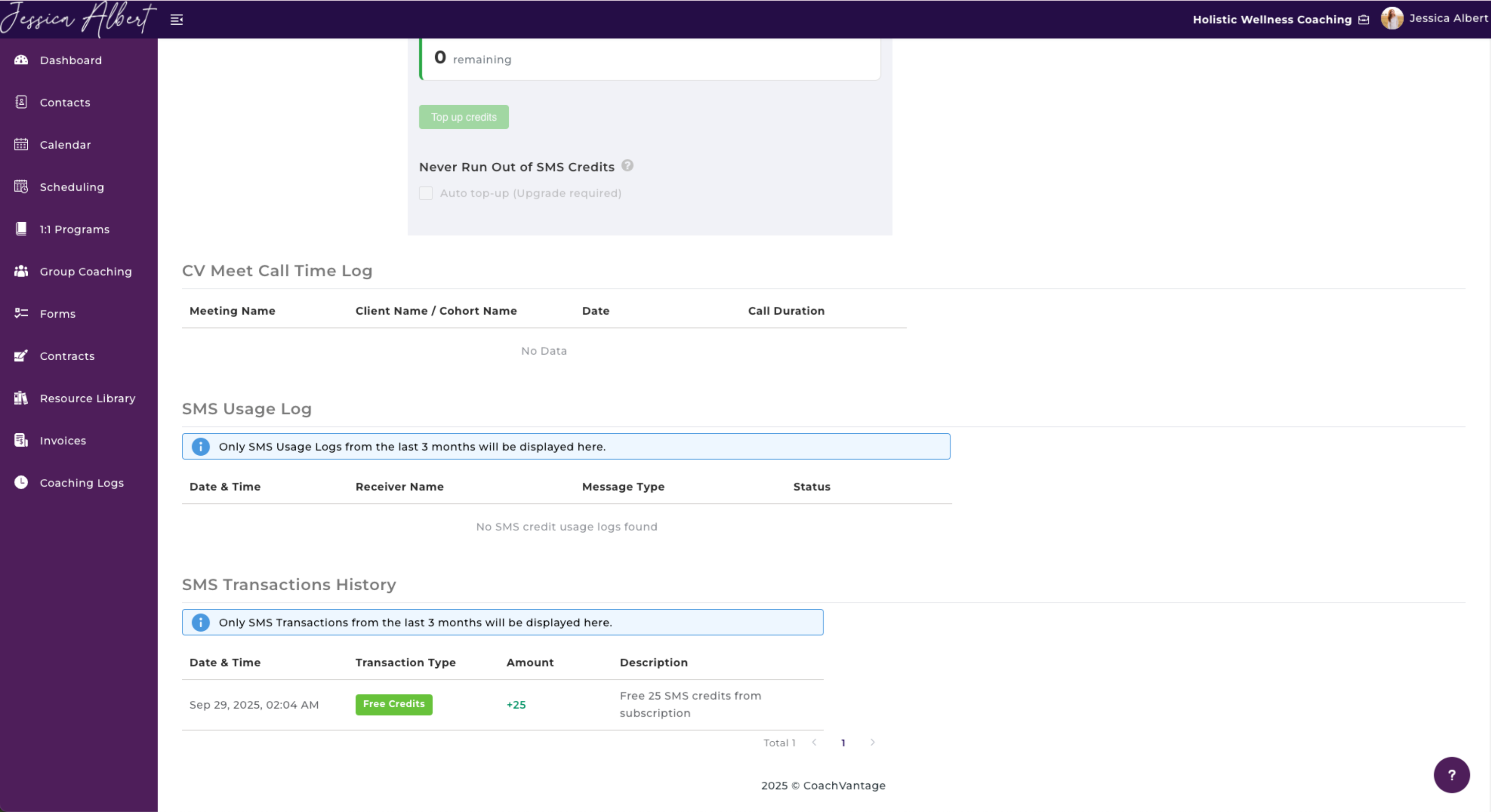Click the Coaching Logs clock icon

(x=22, y=483)
